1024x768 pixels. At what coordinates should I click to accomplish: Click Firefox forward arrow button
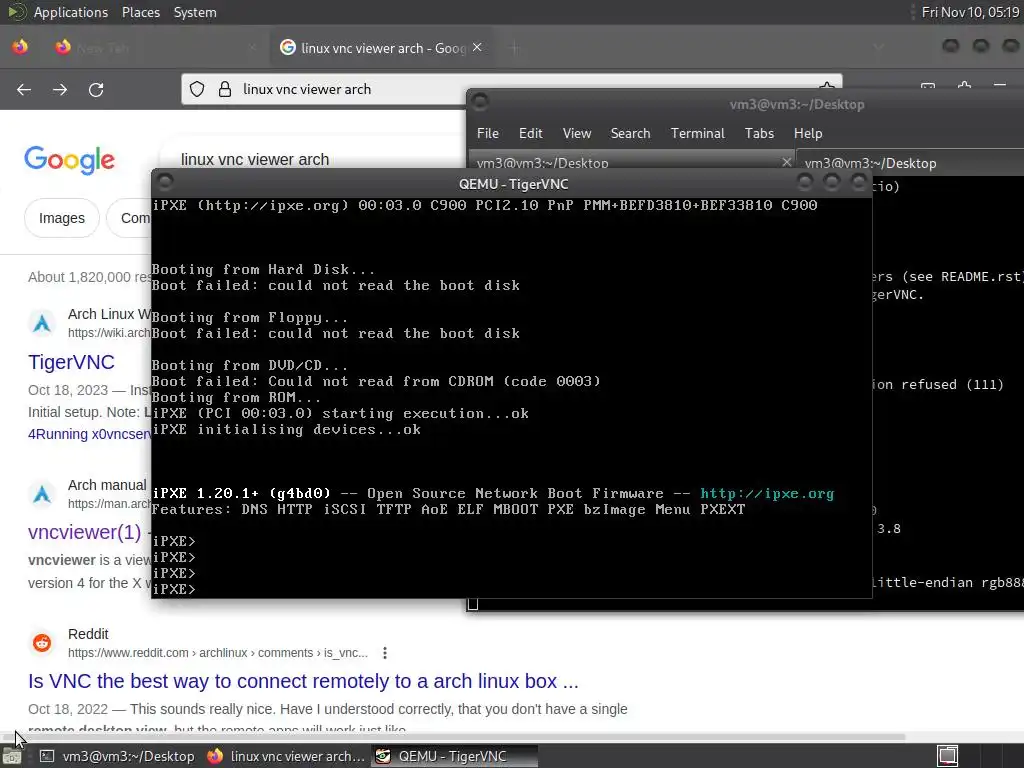click(x=60, y=89)
